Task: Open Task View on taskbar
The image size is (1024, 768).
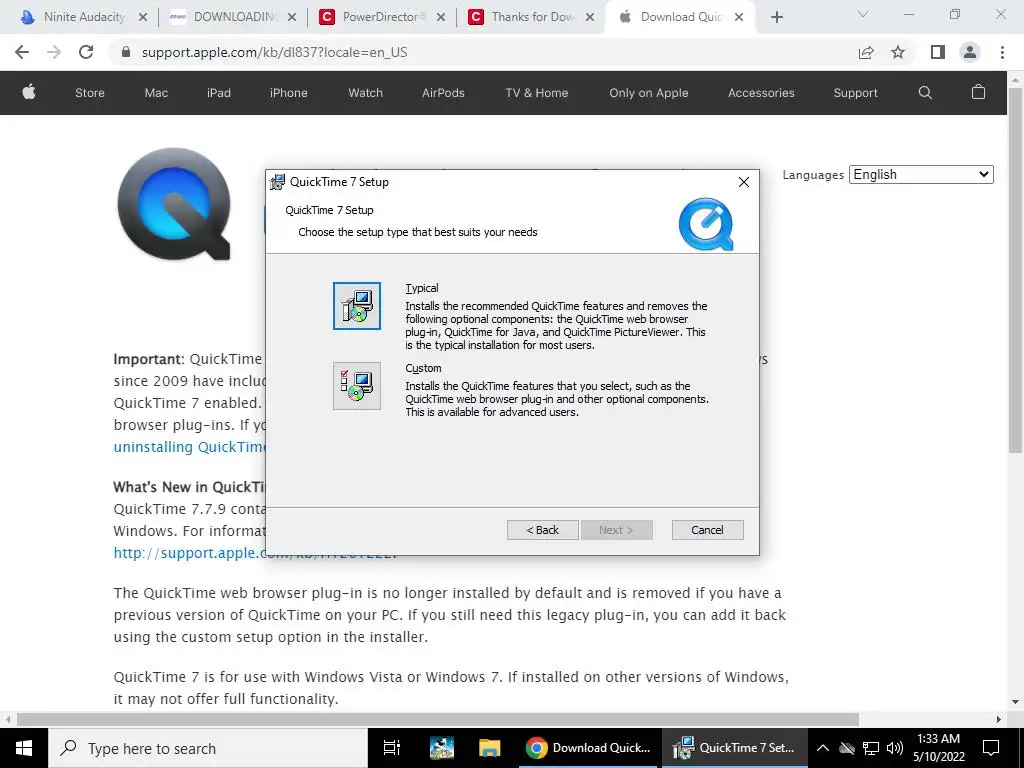Action: coord(391,748)
